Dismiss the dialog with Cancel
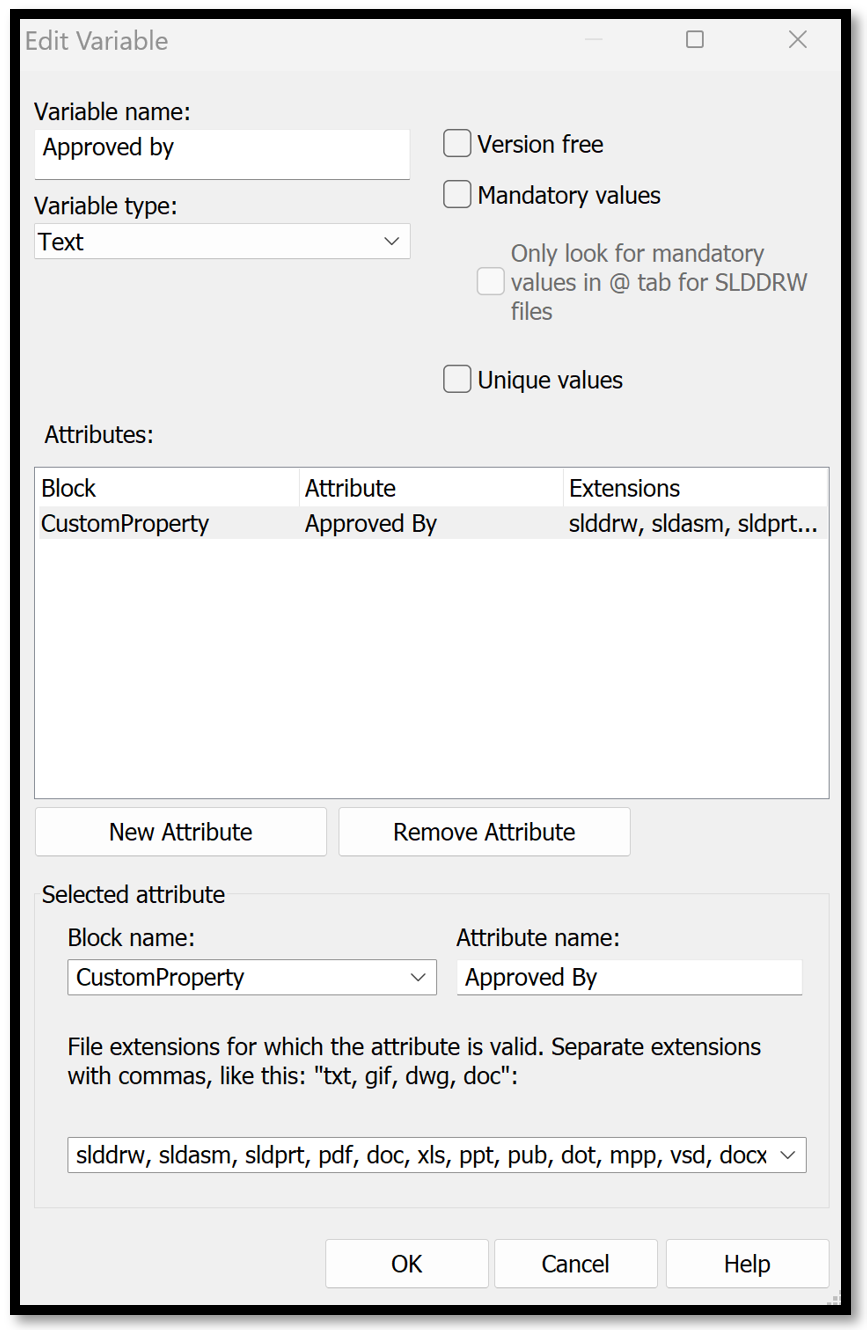The width and height of the screenshot is (867, 1330). [x=575, y=1263]
